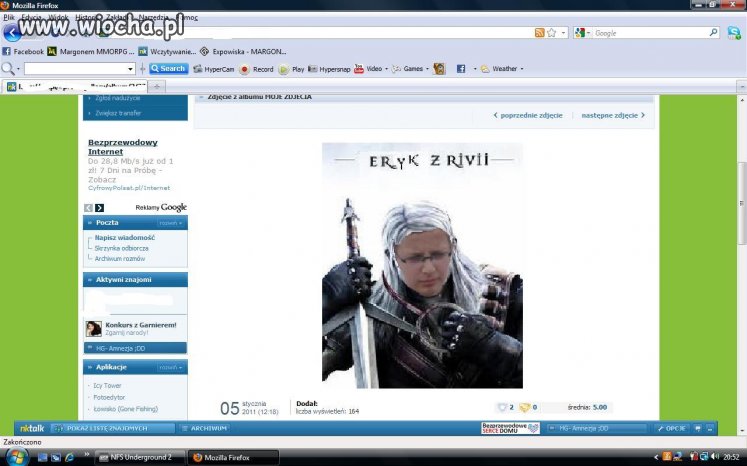Screen dimensions: 747x466
Task: Collapse the Zdjęcie z albumu header
Action: point(202,97)
